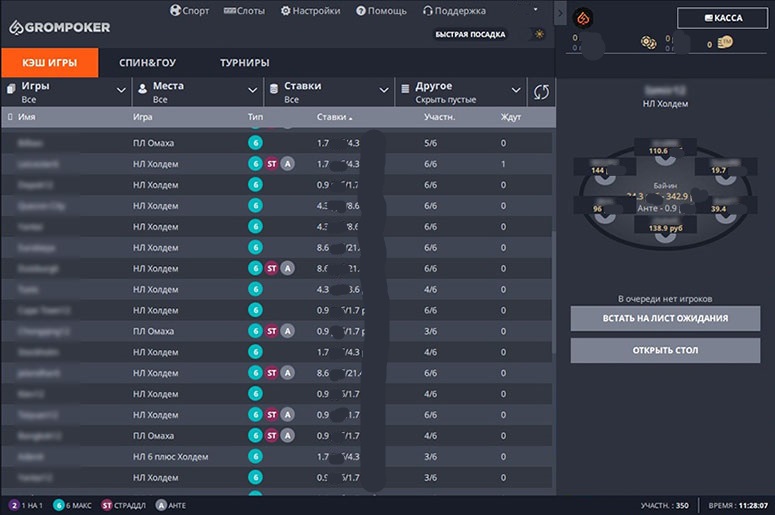Open the Sport section globe icon

(x=175, y=10)
